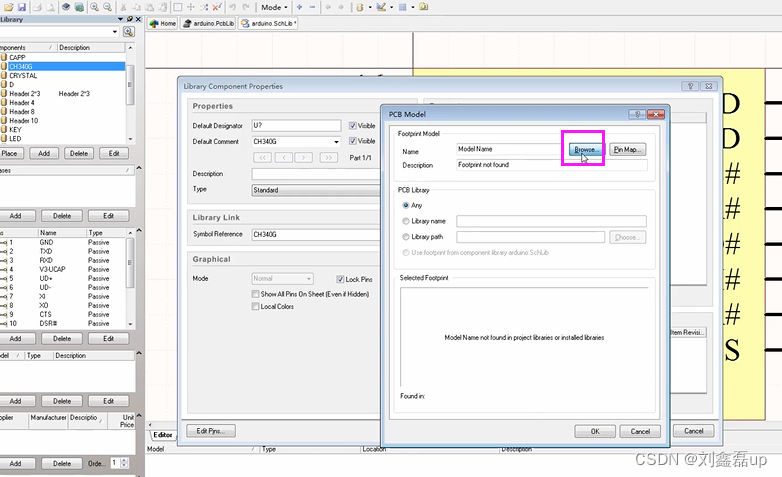Click the Clear Filter red X icon
The image size is (782, 477).
[x=216, y=7]
